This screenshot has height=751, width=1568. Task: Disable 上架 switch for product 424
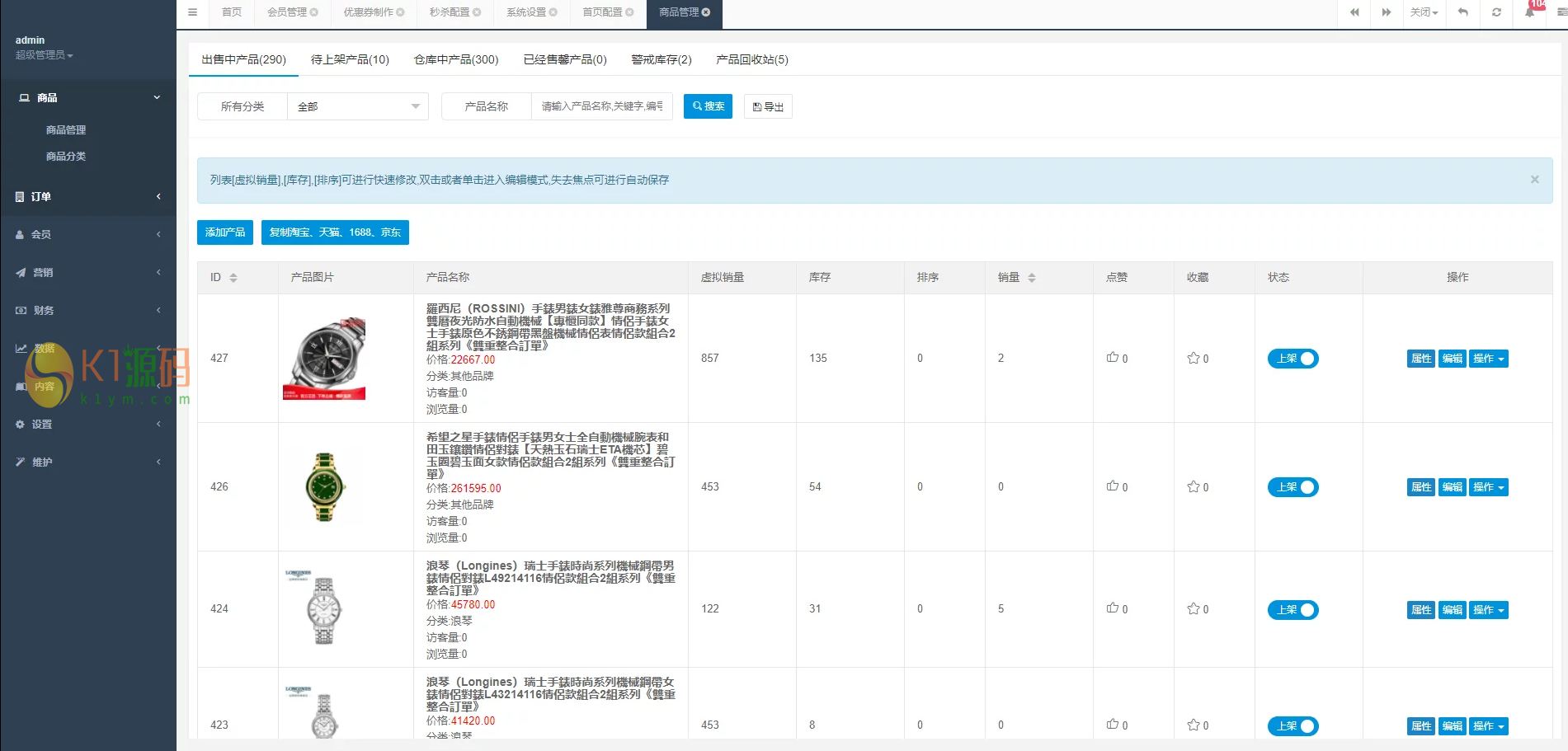point(1293,610)
